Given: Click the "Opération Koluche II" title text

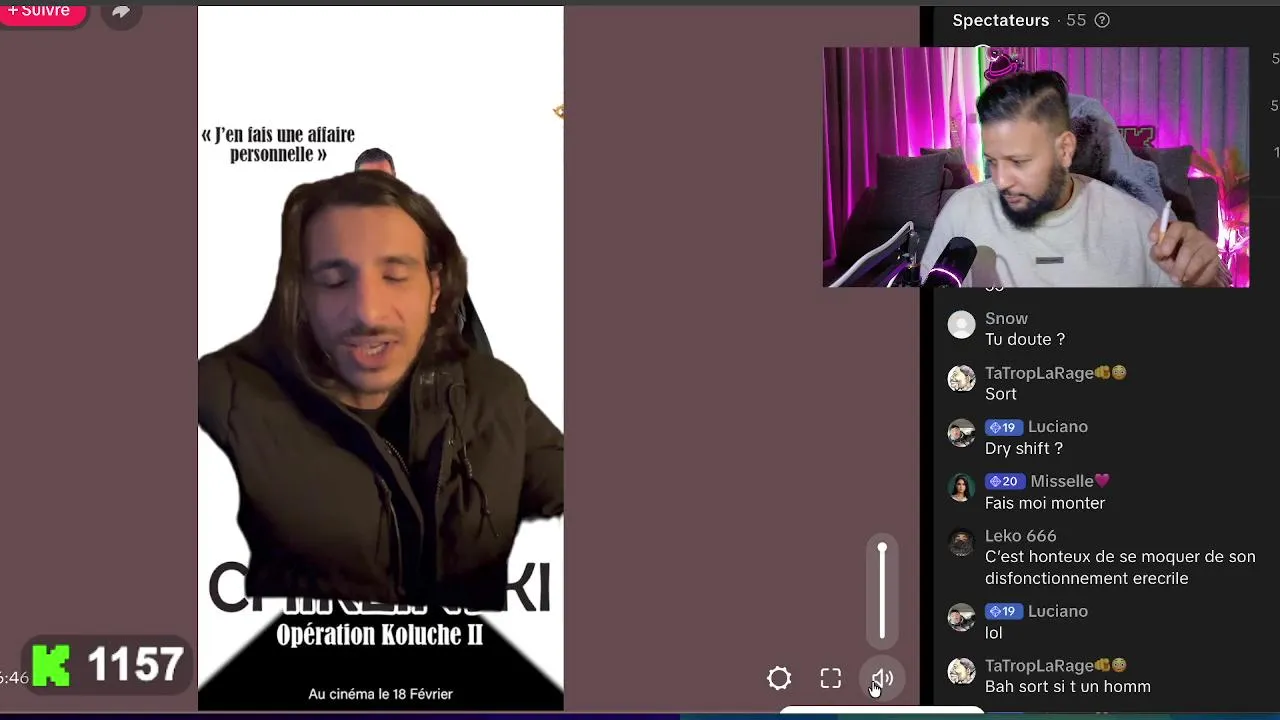Looking at the screenshot, I should tap(380, 635).
